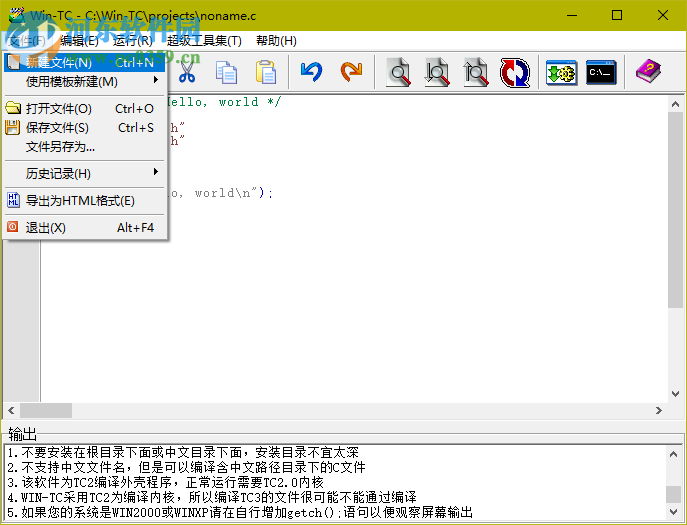Image resolution: width=687 pixels, height=525 pixels.
Task: Click the Win-TC application icon in the title bar
Action: click(17, 15)
